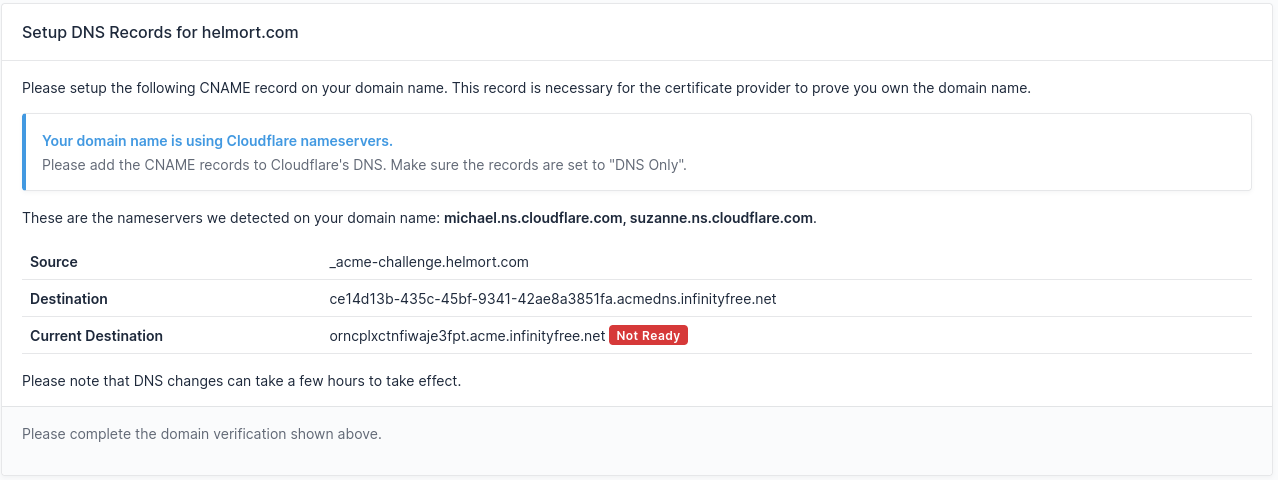Viewport: 1278px width, 480px height.
Task: Click the "Please complete the domain verification" footer text
Action: point(202,434)
